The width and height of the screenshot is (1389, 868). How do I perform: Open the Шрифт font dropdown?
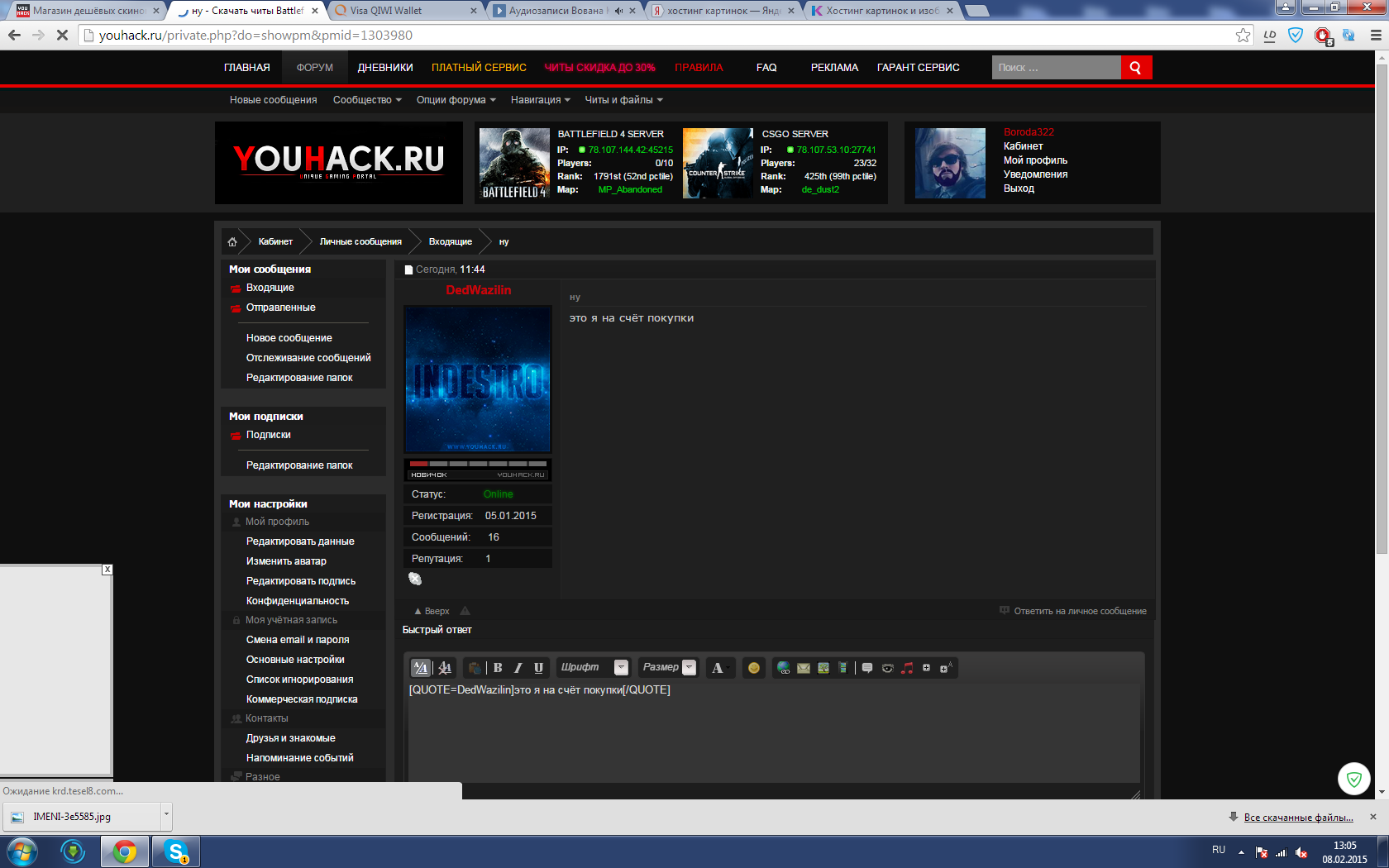coord(593,668)
